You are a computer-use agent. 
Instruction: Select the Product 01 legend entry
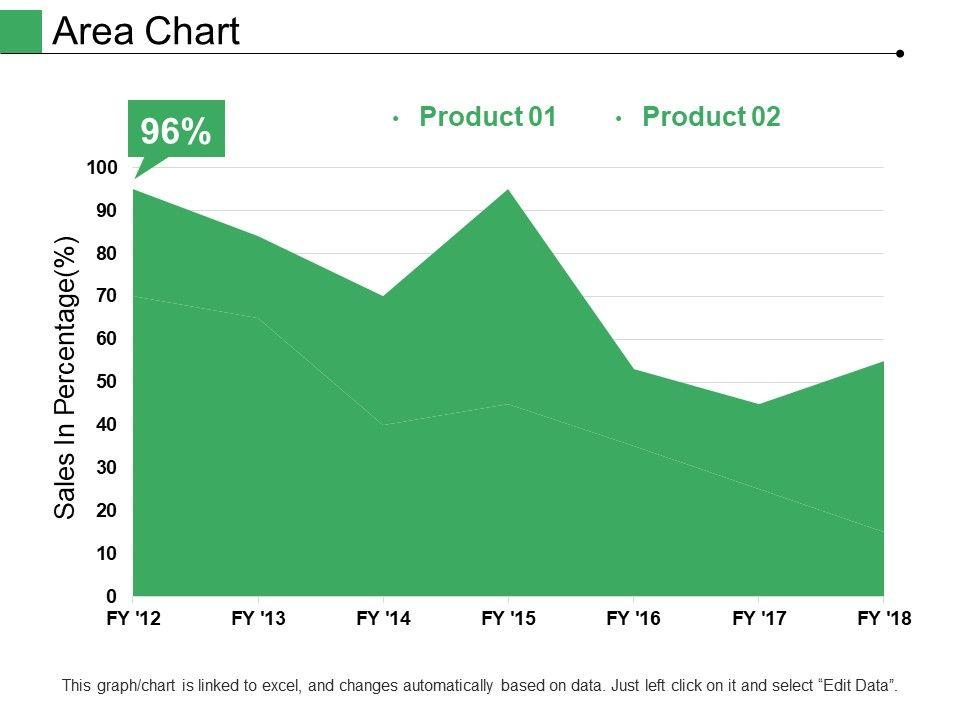coord(486,117)
